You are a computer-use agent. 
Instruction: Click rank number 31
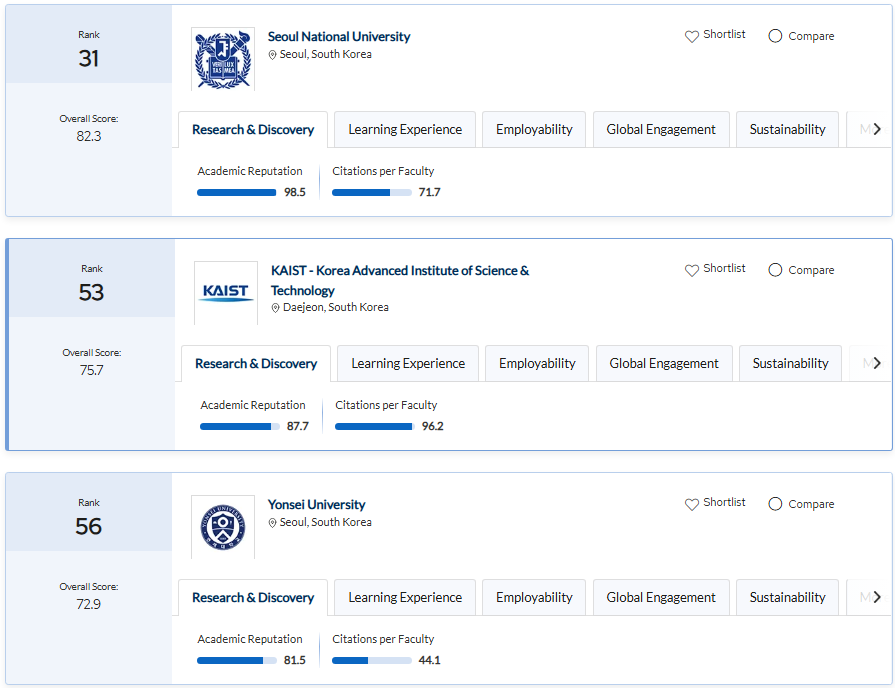[x=88, y=58]
